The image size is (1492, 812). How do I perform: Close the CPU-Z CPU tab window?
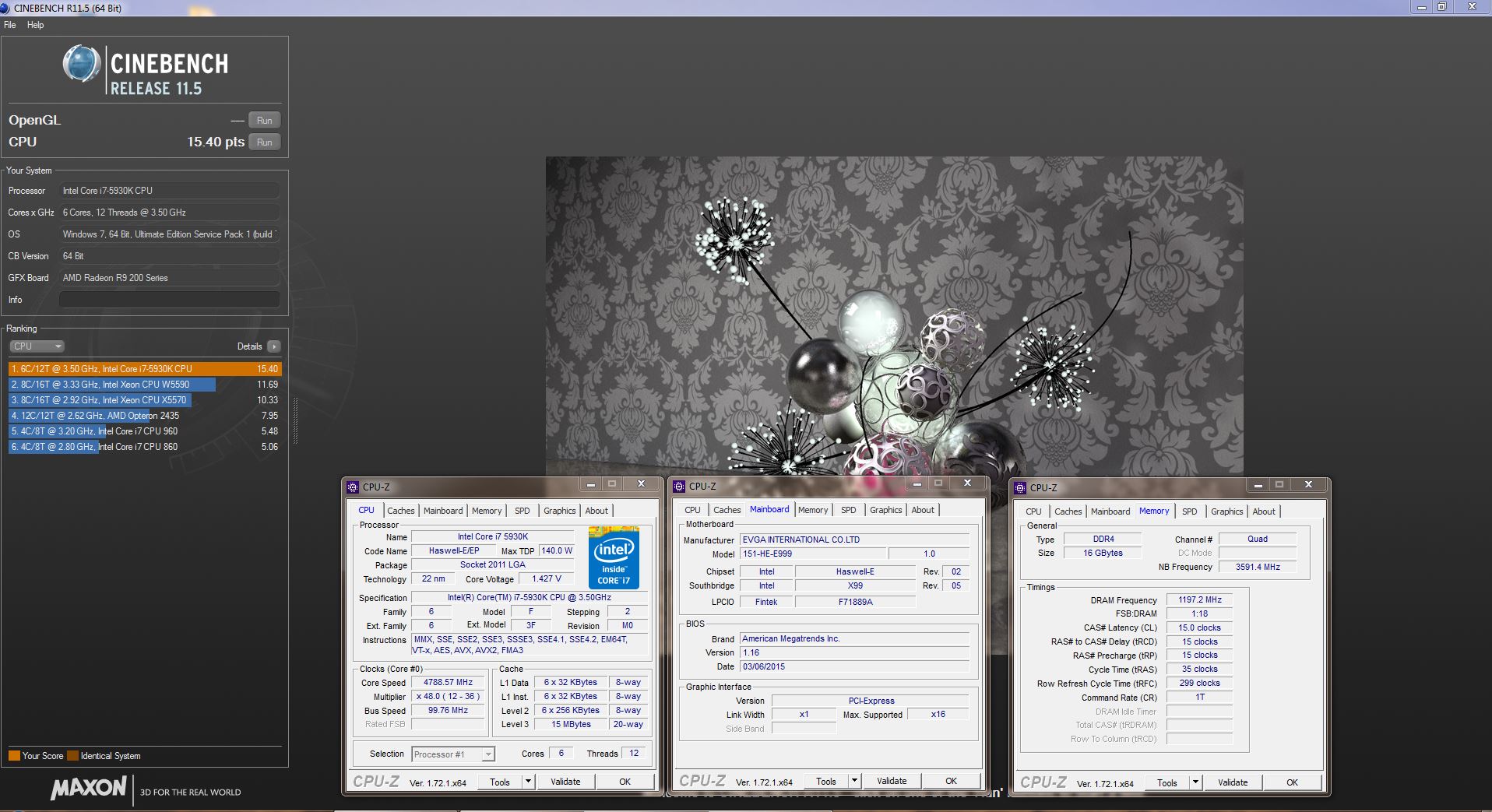pos(641,484)
